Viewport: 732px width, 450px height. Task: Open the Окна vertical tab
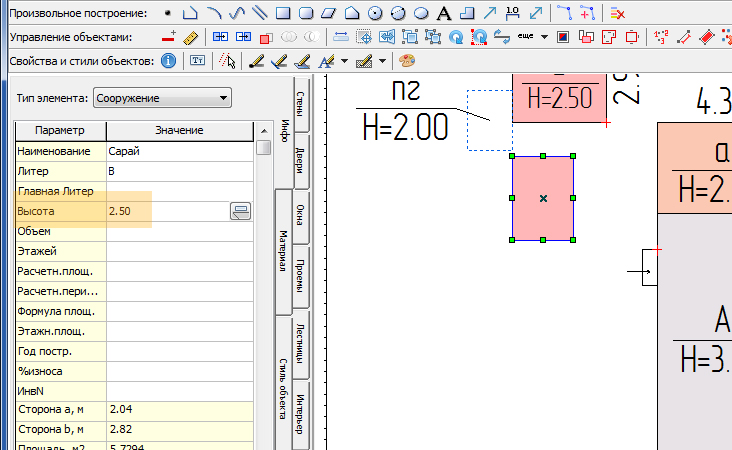tap(300, 214)
